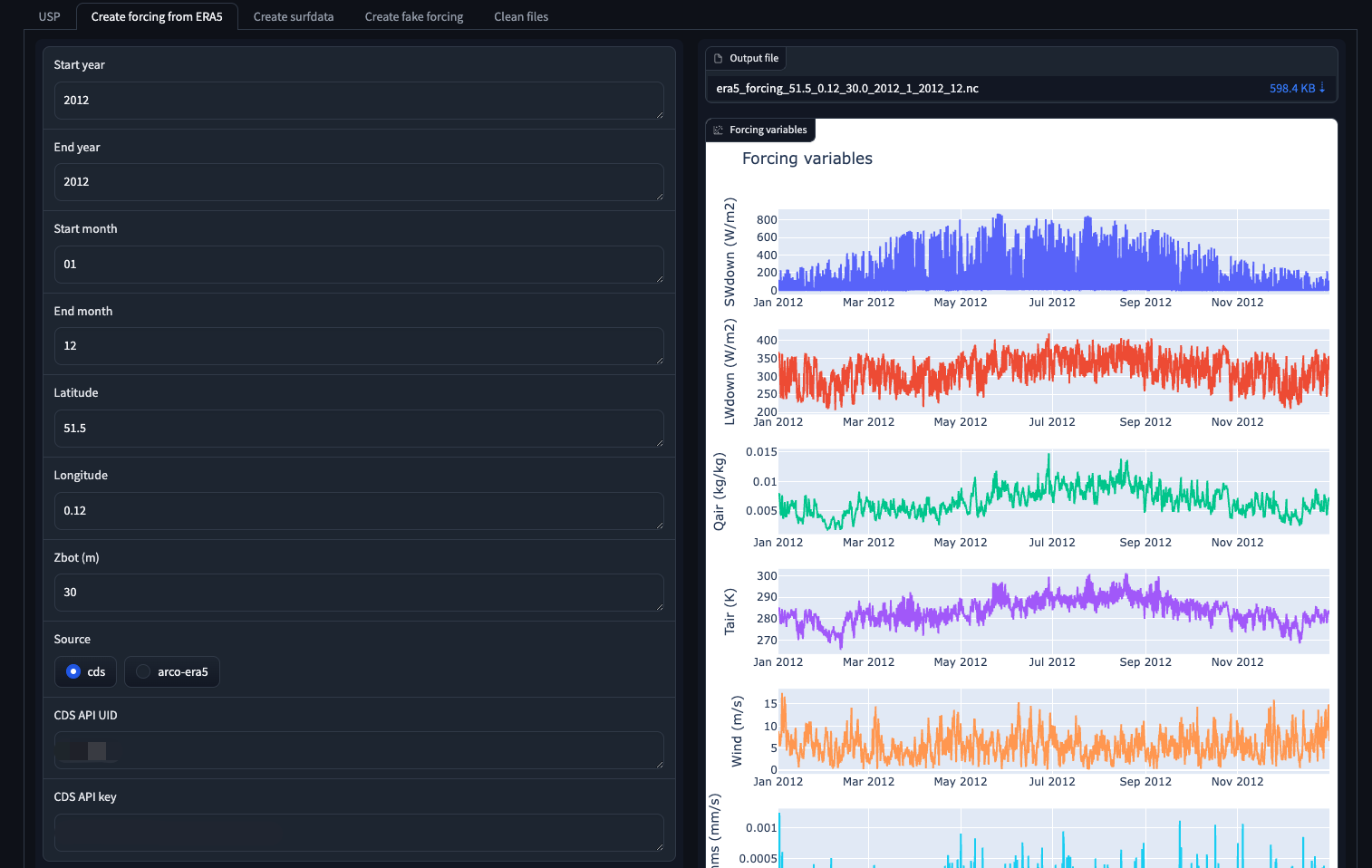
Task: Click the Tair (K) axis label
Action: [729, 612]
